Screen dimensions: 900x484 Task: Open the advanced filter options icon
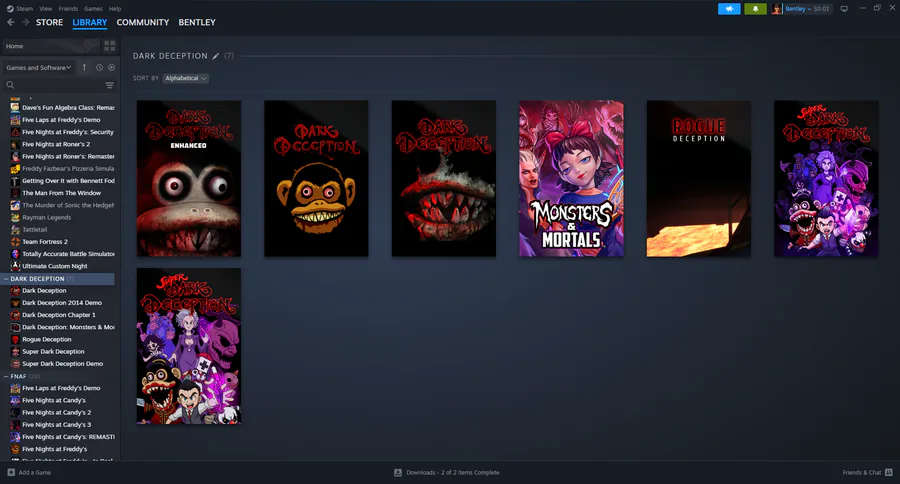pos(110,85)
